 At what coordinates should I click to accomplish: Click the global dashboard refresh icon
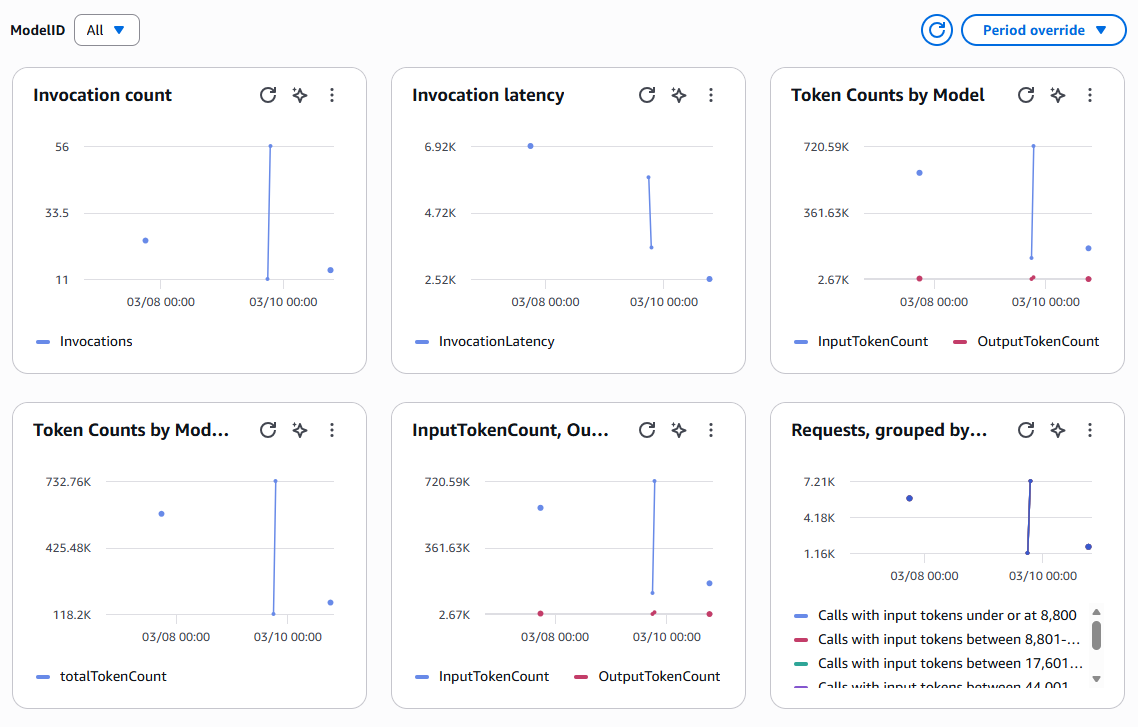(x=936, y=30)
